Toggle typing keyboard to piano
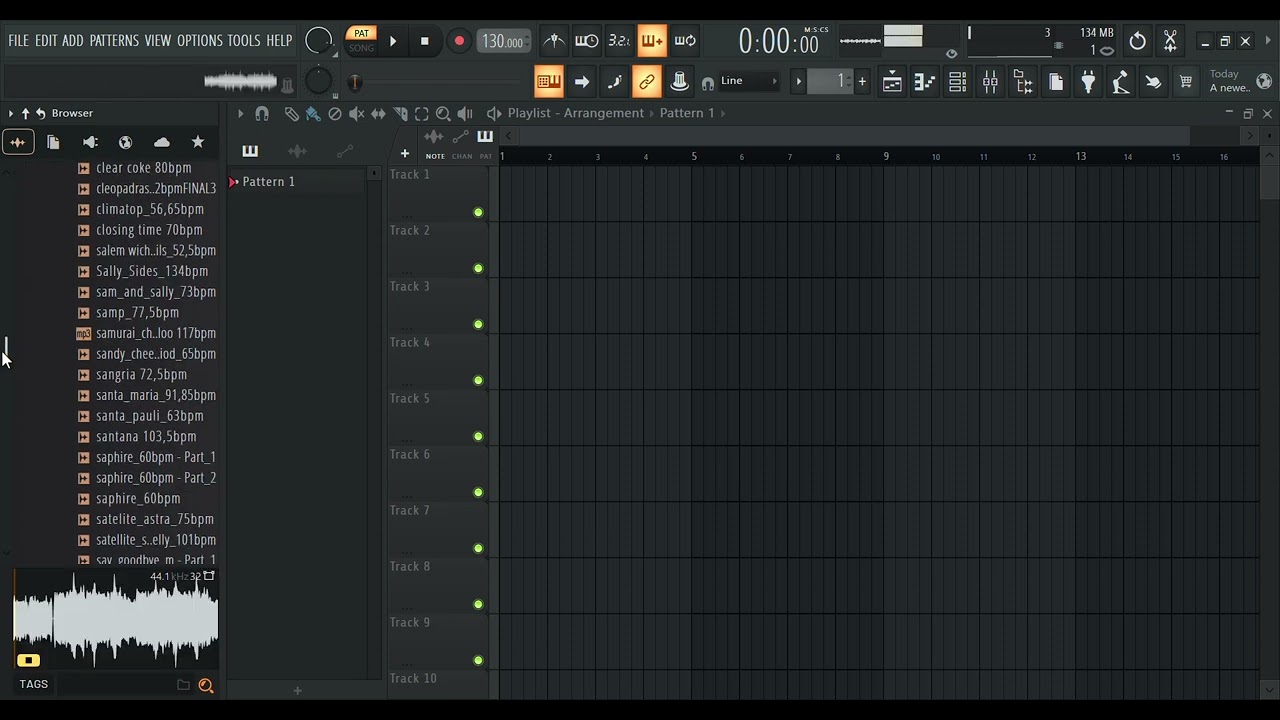 (x=548, y=82)
